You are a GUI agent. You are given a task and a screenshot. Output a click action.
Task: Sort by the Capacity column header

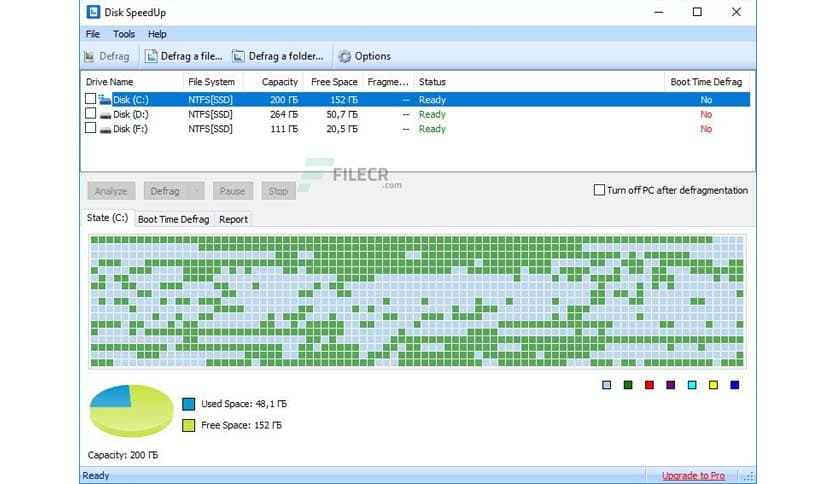point(274,82)
